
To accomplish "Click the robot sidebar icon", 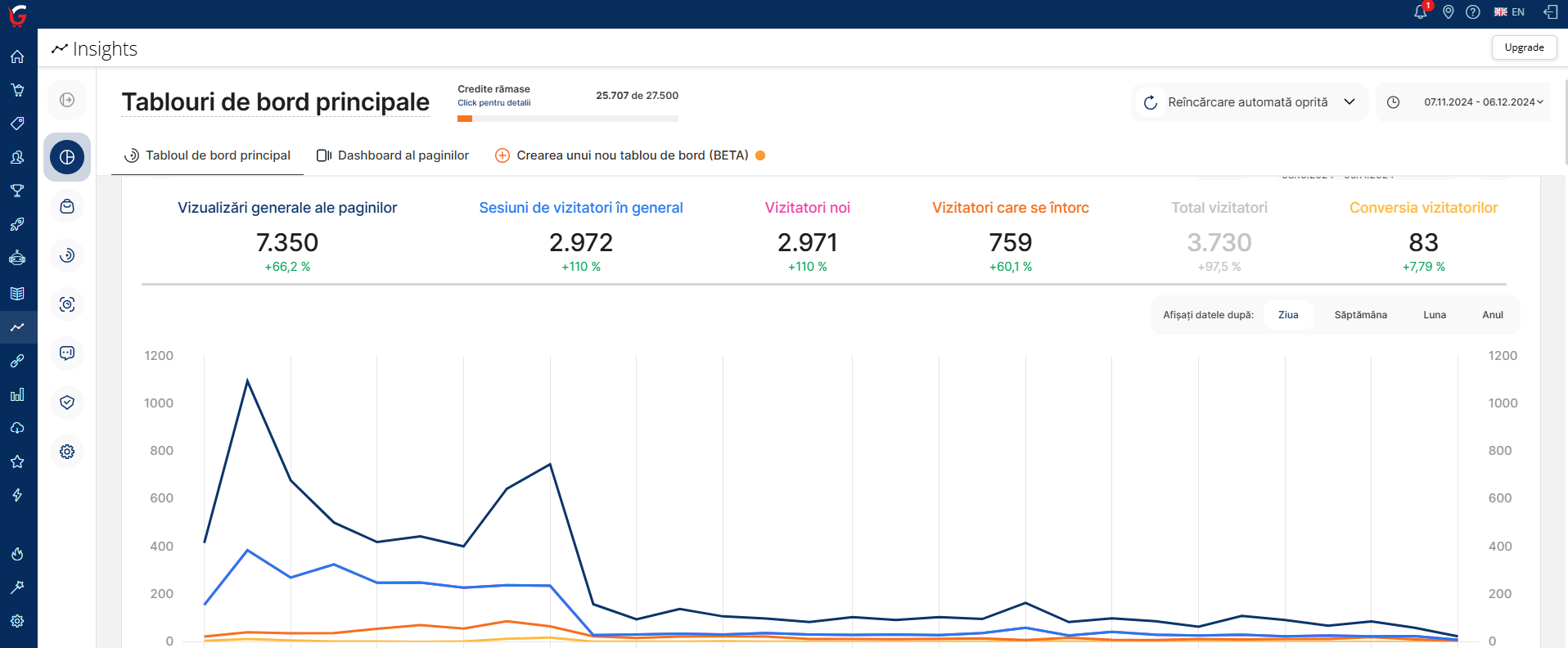I will tap(17, 258).
